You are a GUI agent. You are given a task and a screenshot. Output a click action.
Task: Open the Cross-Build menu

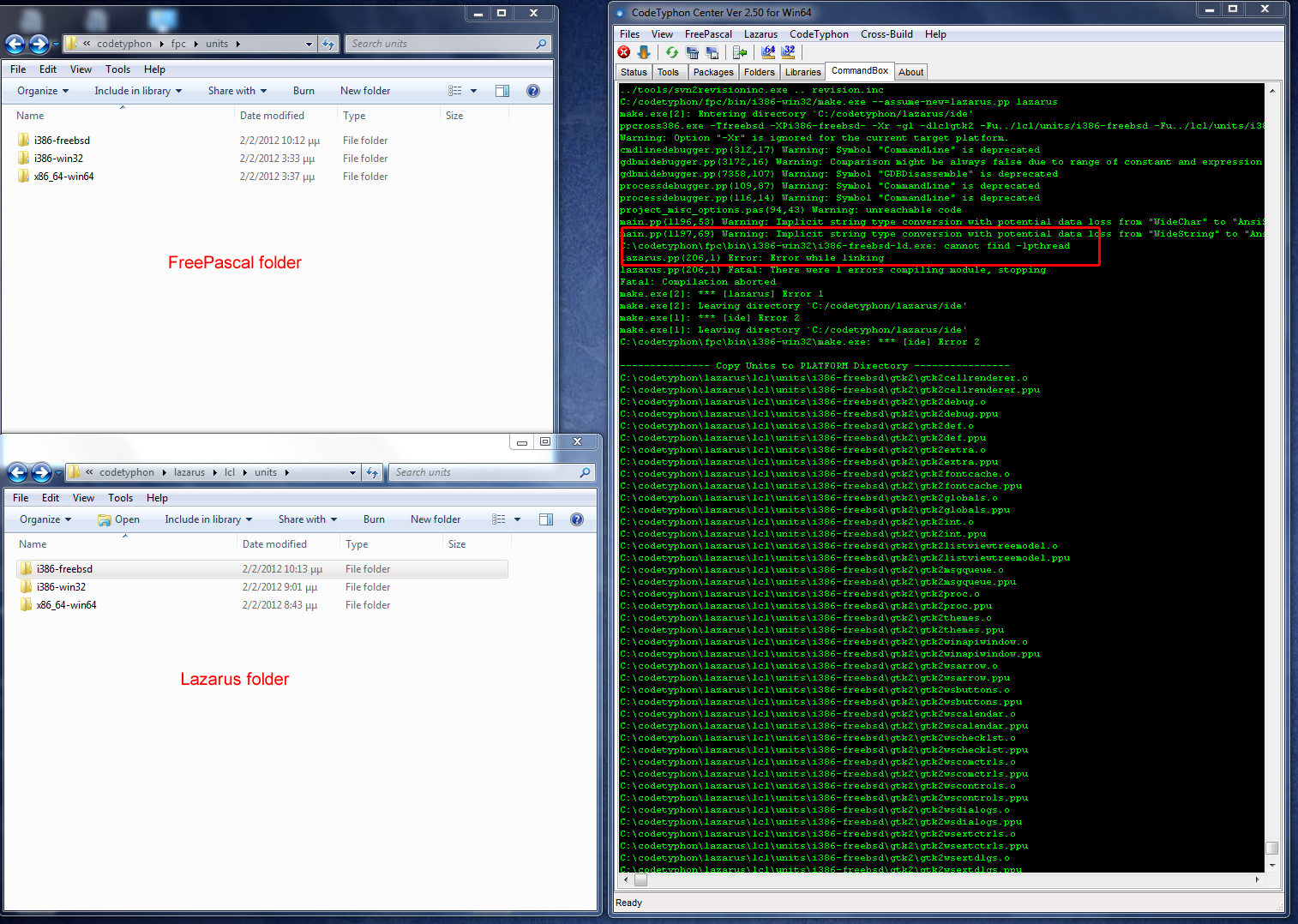tap(886, 34)
